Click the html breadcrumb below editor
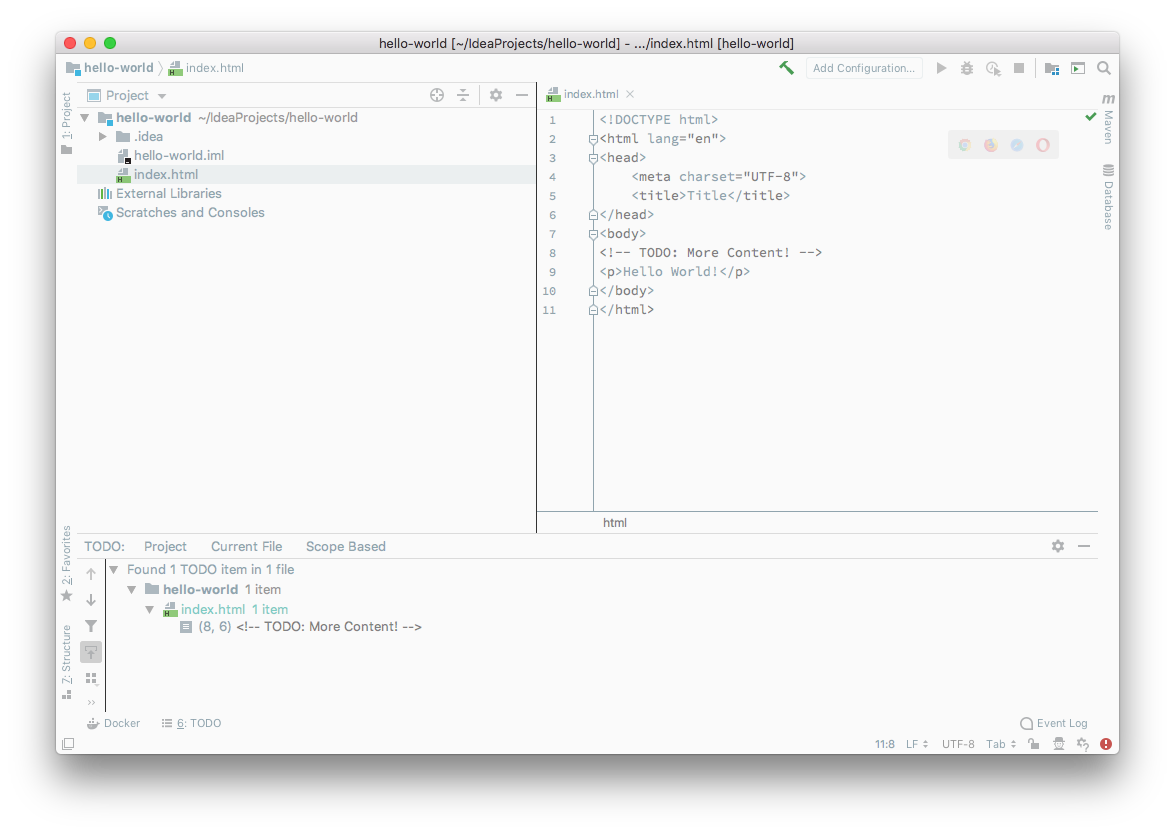The width and height of the screenshot is (1175, 834). pos(614,523)
